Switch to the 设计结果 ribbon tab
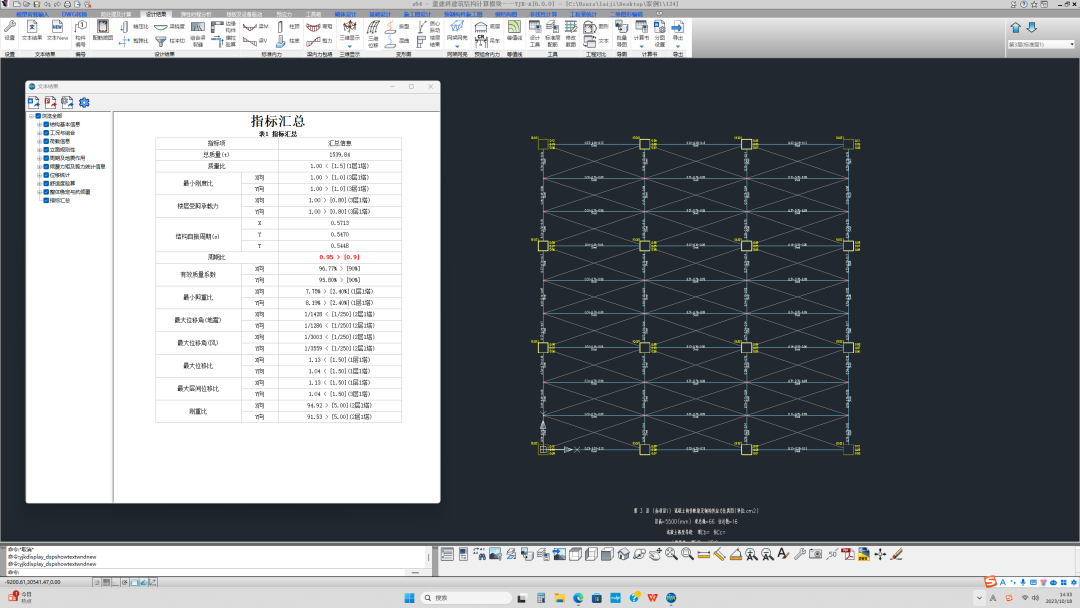This screenshot has height=608, width=1080. tap(156, 14)
